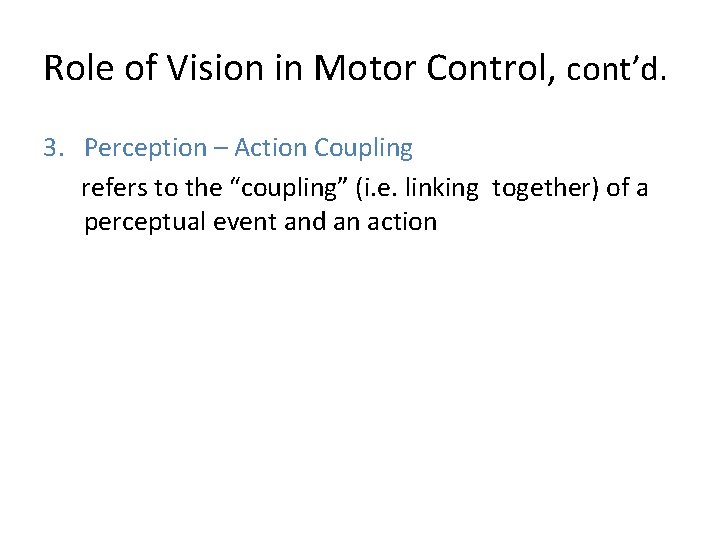Screen dimensions: 720x540
Task: Click the blue word "Perception" in heading
Action: (144, 149)
